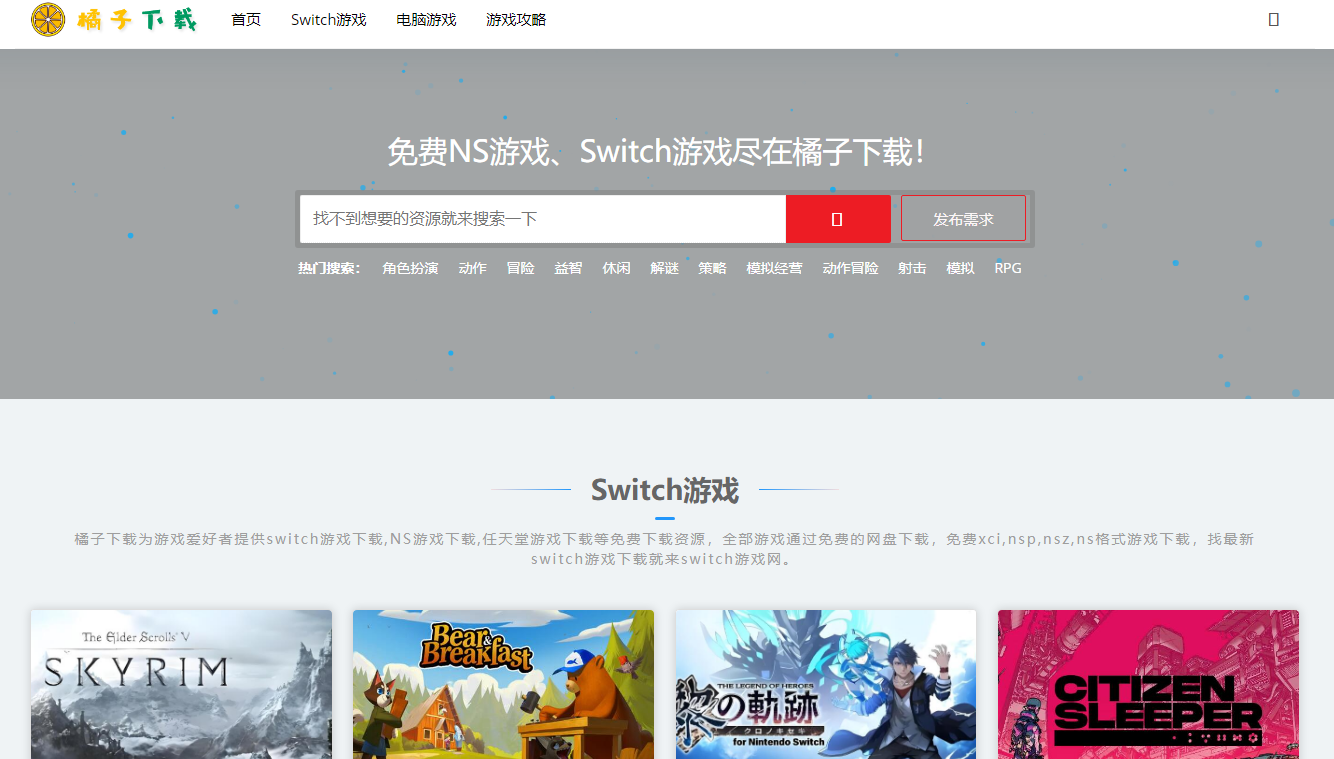Open the Skyrim game thumbnail
The height and width of the screenshot is (759, 1334).
tap(181, 685)
